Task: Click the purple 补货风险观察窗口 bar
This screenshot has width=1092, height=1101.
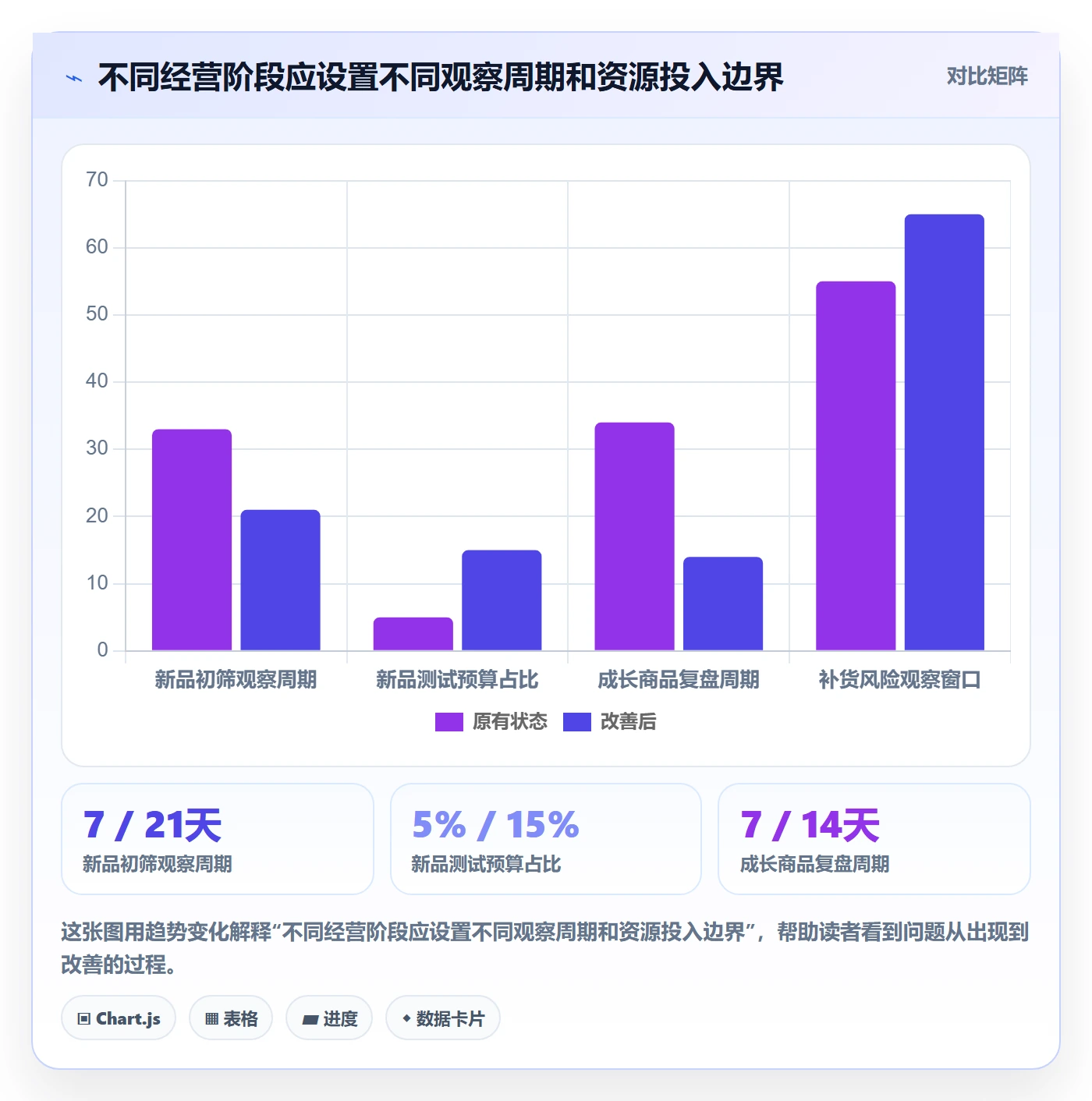Action: pos(856,466)
